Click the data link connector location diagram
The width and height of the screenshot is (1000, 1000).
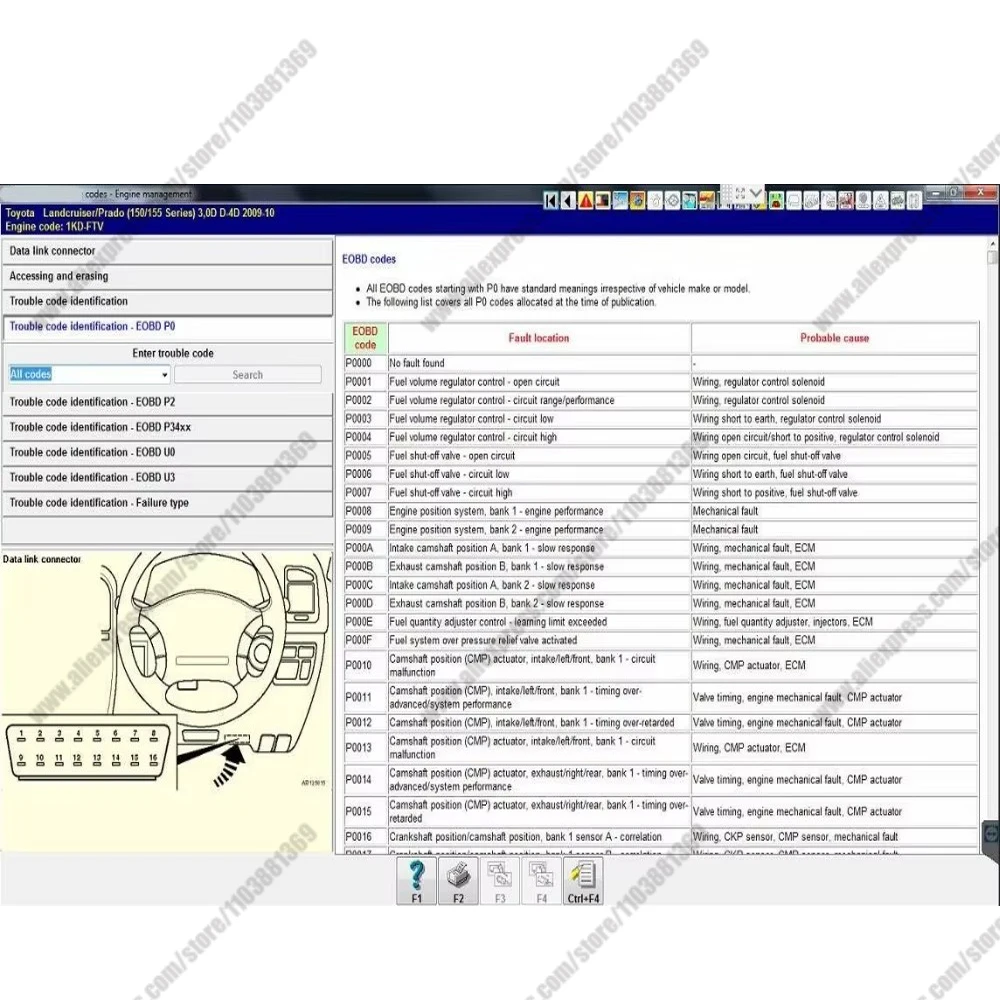pos(166,700)
